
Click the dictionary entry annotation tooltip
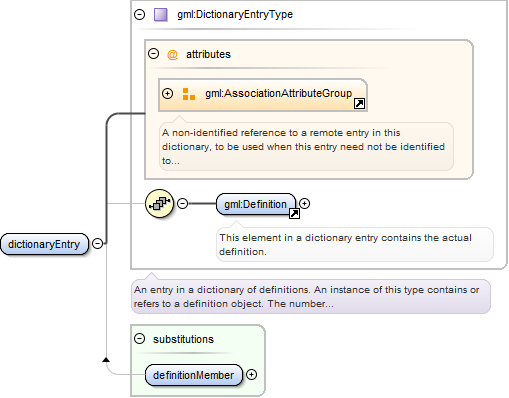311,297
